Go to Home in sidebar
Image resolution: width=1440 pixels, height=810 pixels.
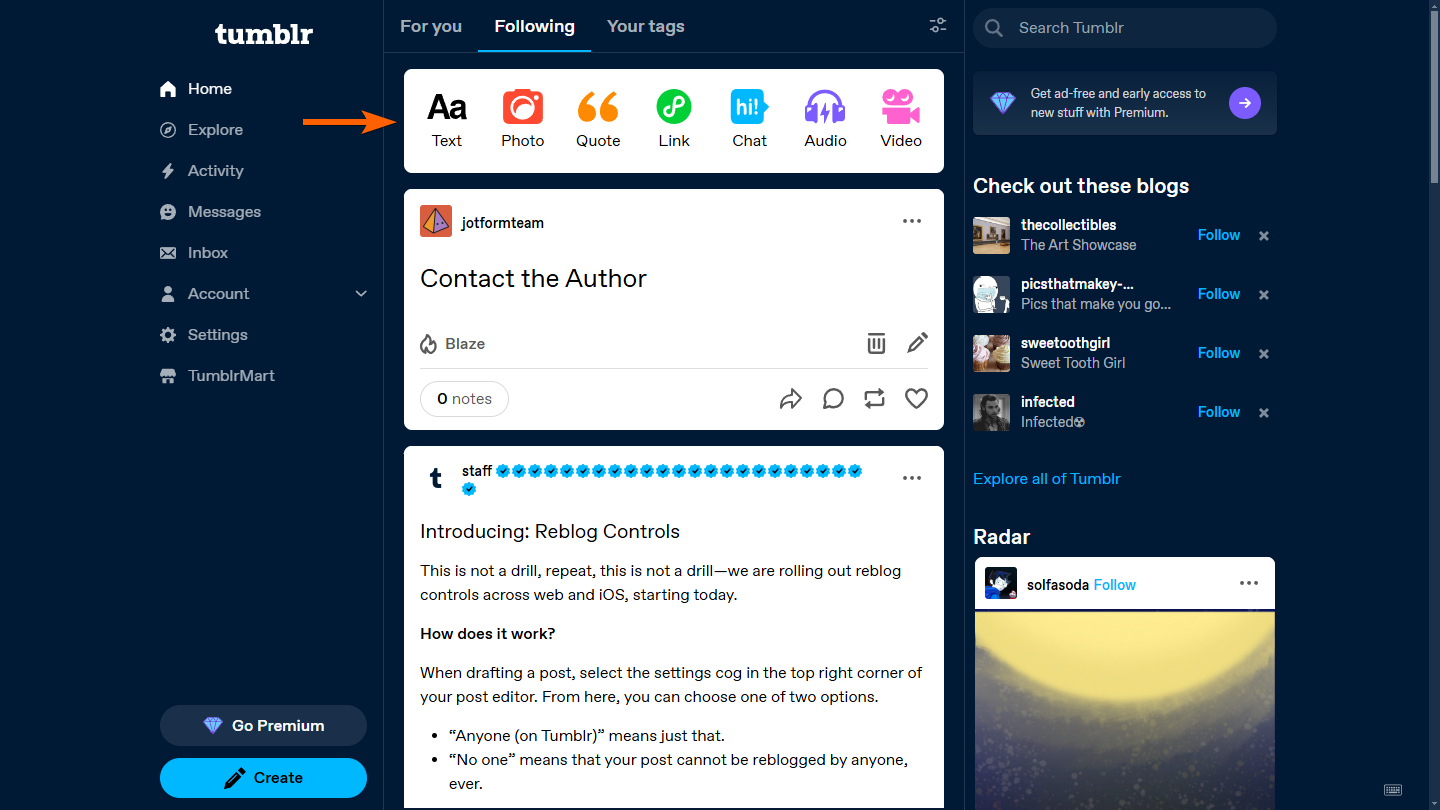tap(196, 89)
